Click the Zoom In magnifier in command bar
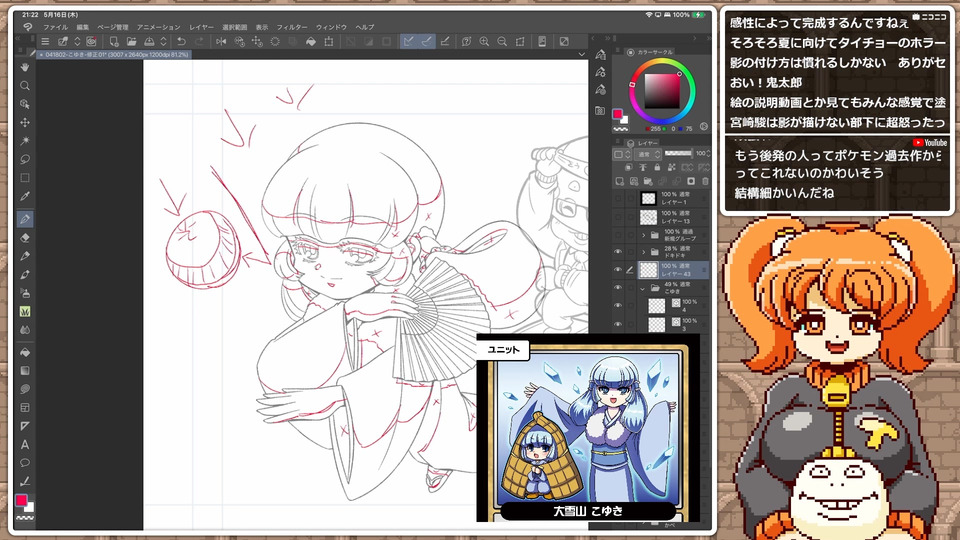The width and height of the screenshot is (960, 540). coord(484,42)
